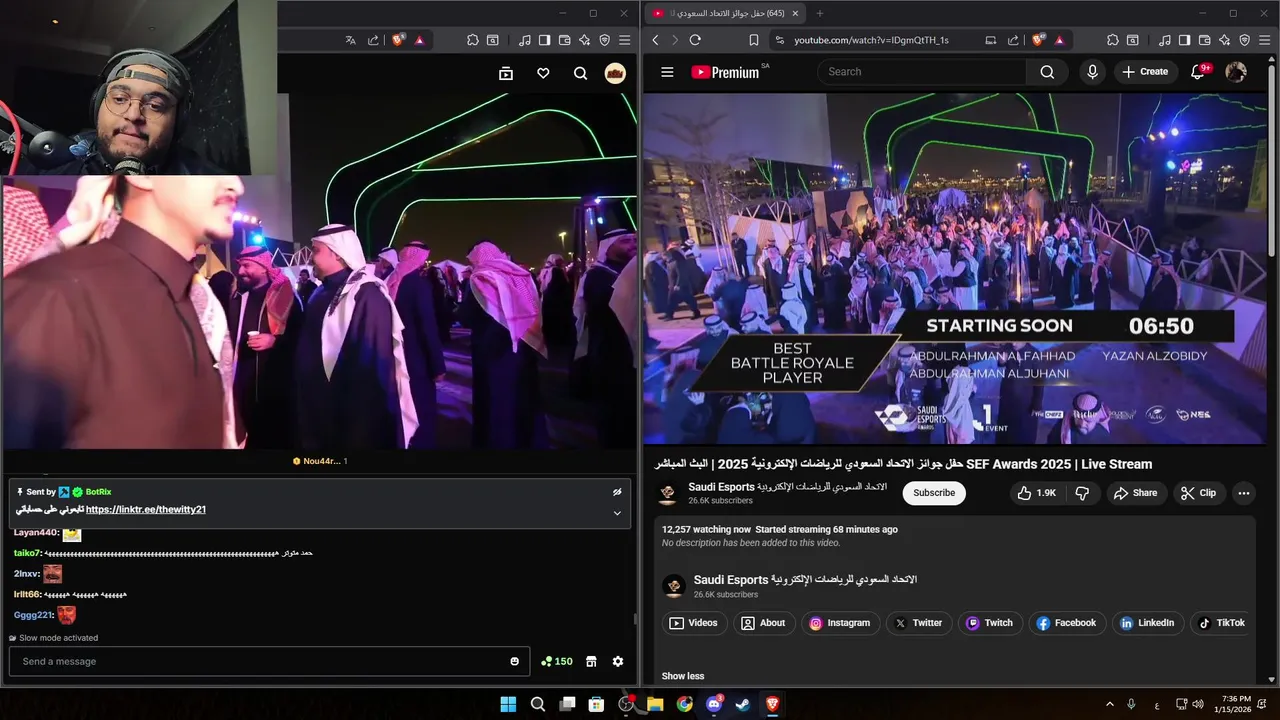Image resolution: width=1280 pixels, height=720 pixels.
Task: Expand the pinned message chevron
Action: pyautogui.click(x=617, y=513)
